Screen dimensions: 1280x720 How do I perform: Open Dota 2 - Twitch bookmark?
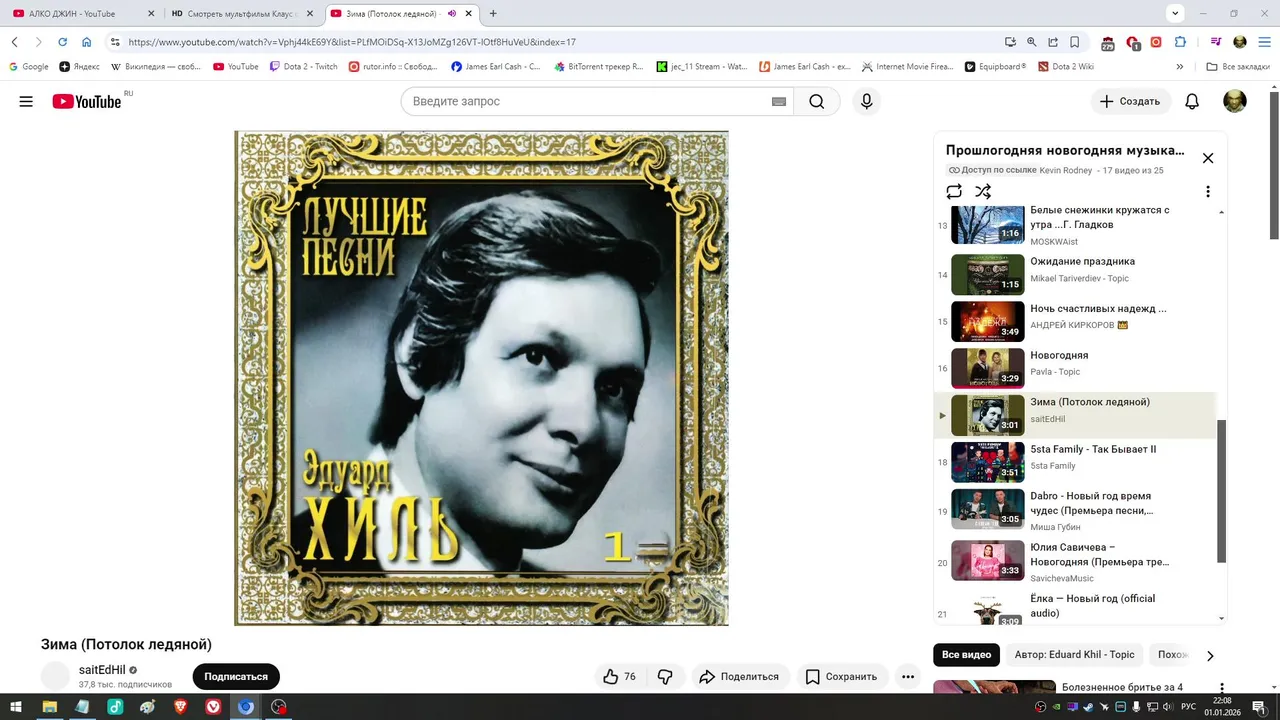[x=304, y=67]
